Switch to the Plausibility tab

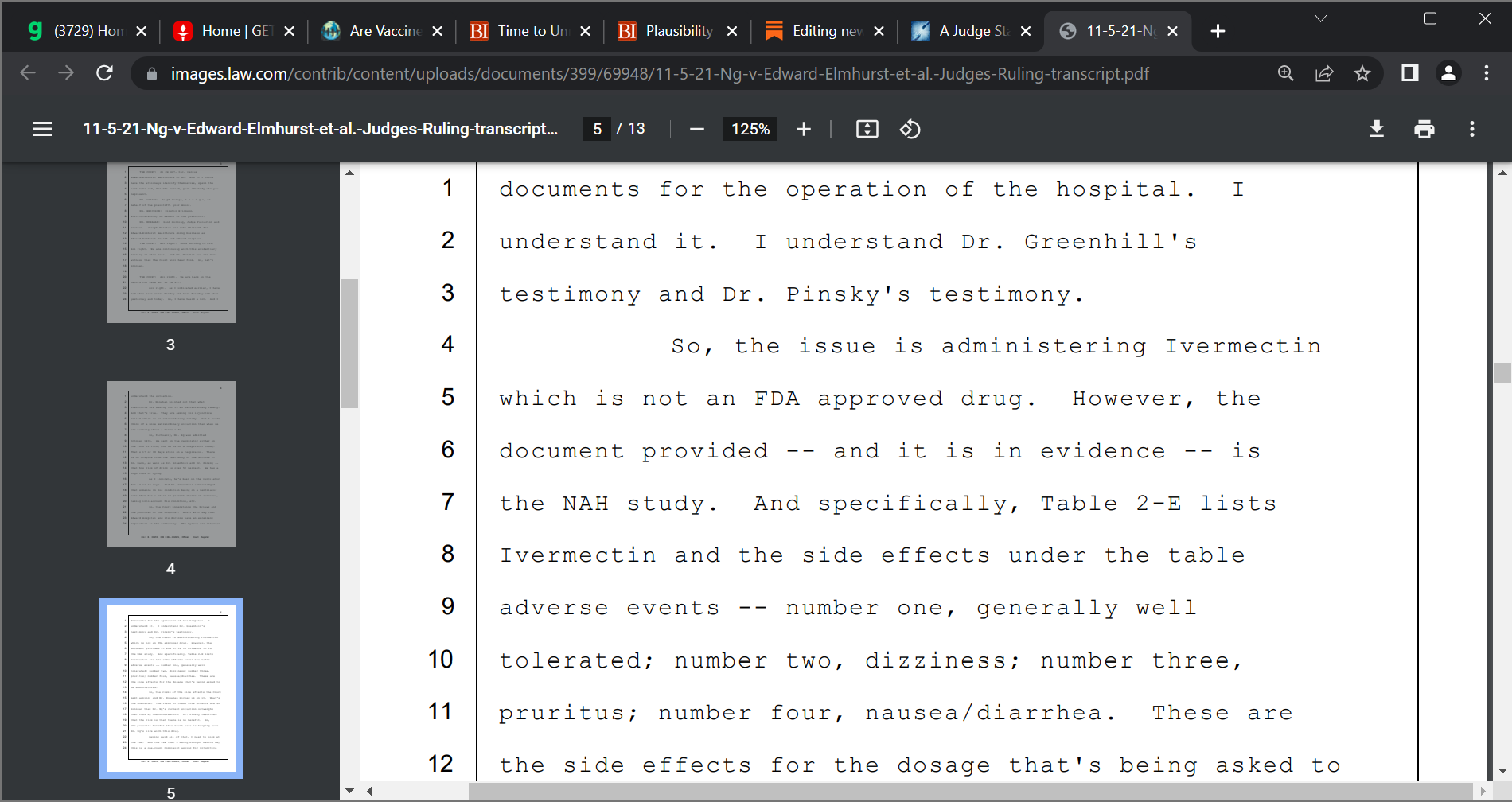[678, 31]
